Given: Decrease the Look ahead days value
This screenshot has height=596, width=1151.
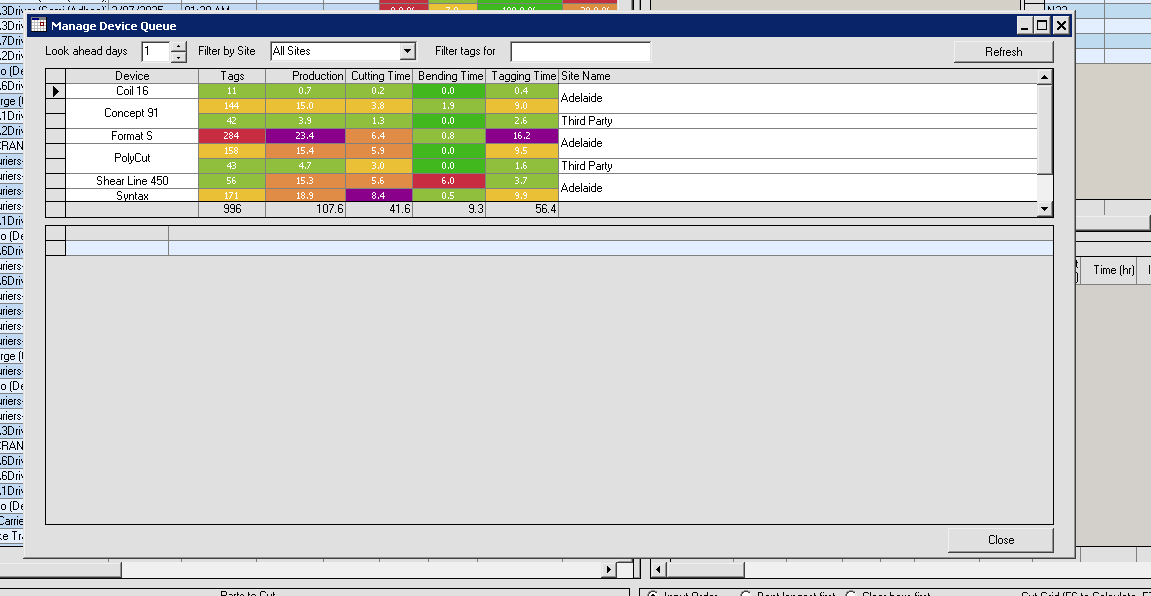Looking at the screenshot, I should [x=178, y=57].
